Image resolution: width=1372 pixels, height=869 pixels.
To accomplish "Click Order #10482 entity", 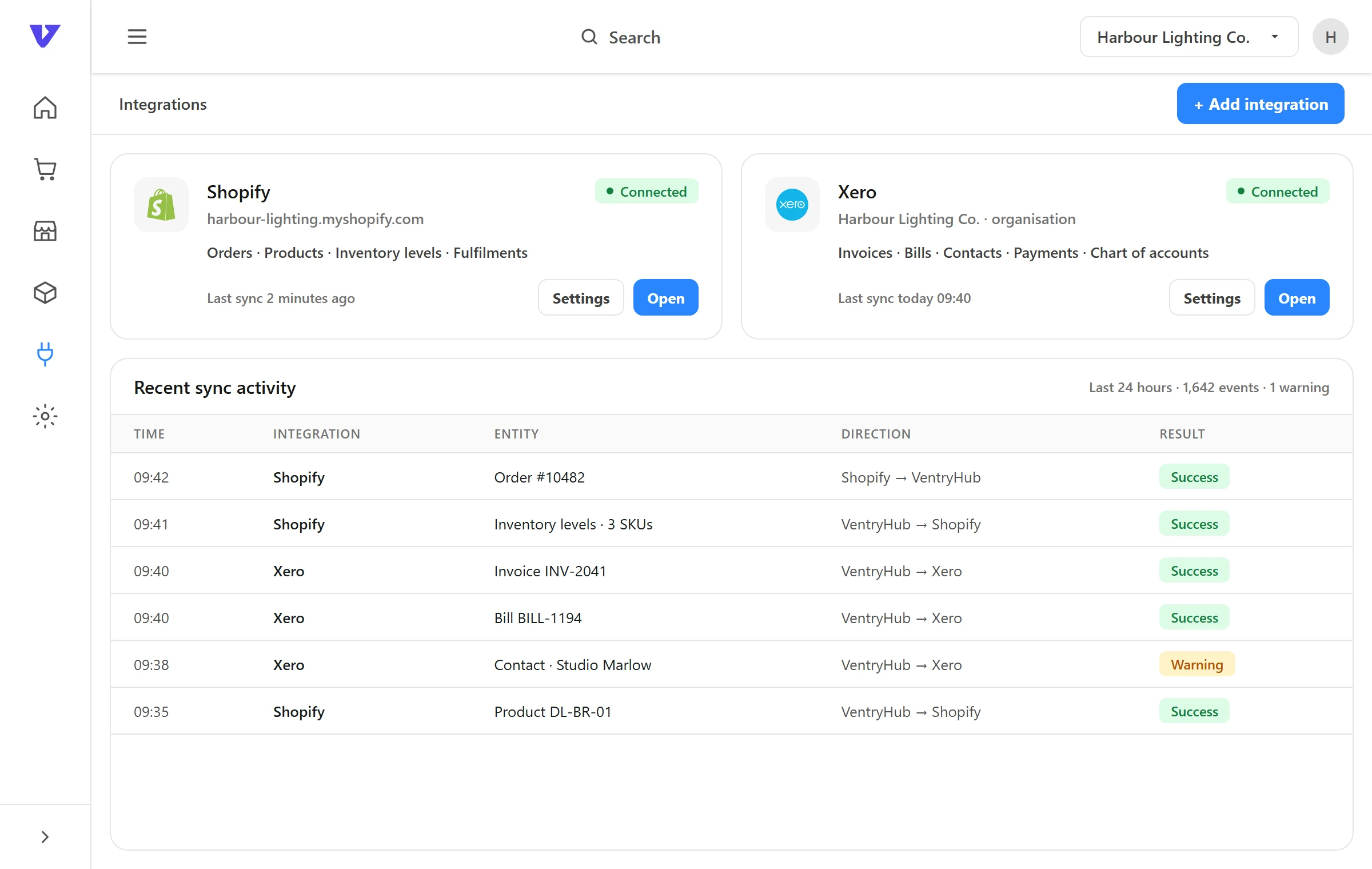I will [x=540, y=477].
